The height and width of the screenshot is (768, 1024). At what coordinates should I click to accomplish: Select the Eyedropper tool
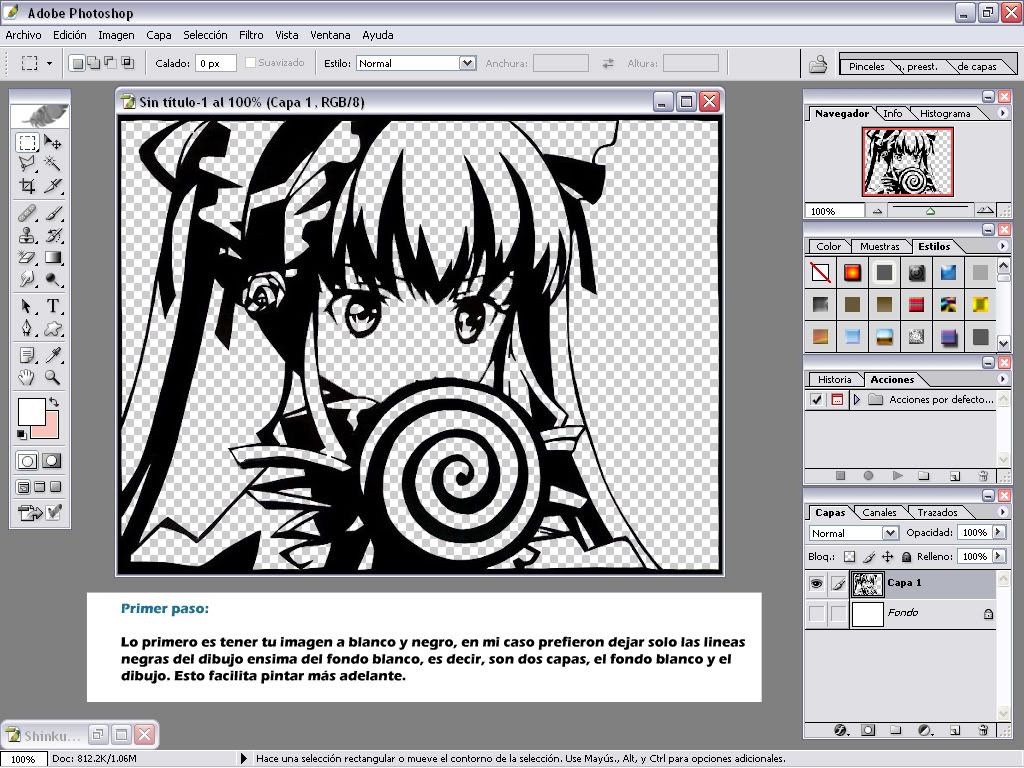pyautogui.click(x=53, y=355)
